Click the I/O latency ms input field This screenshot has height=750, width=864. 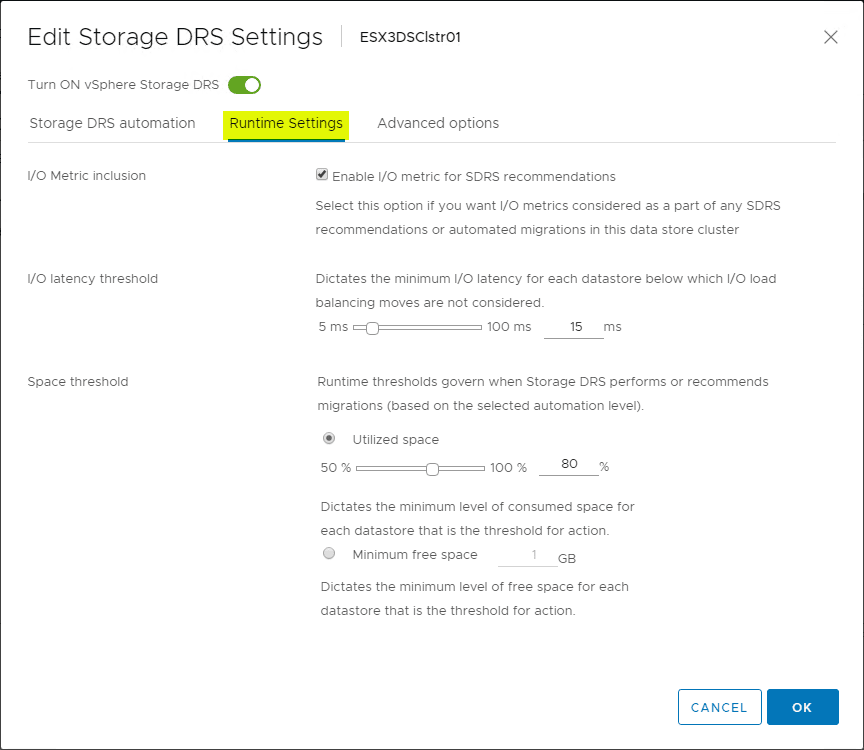point(573,327)
